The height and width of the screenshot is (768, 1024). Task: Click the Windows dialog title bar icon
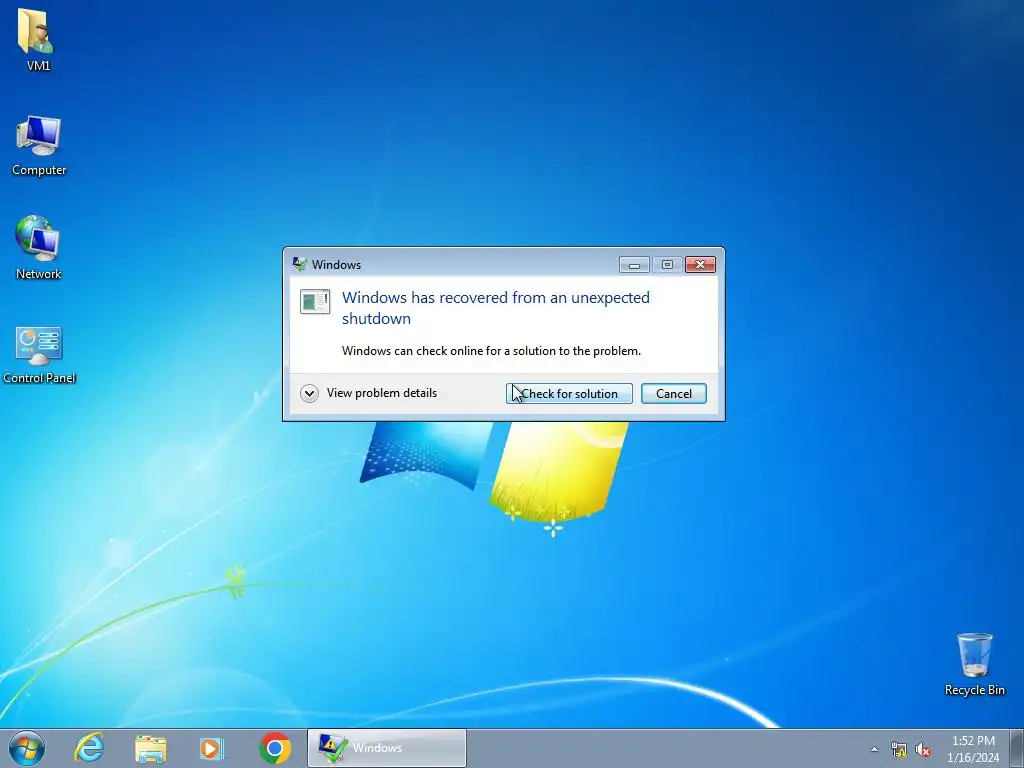coord(300,264)
